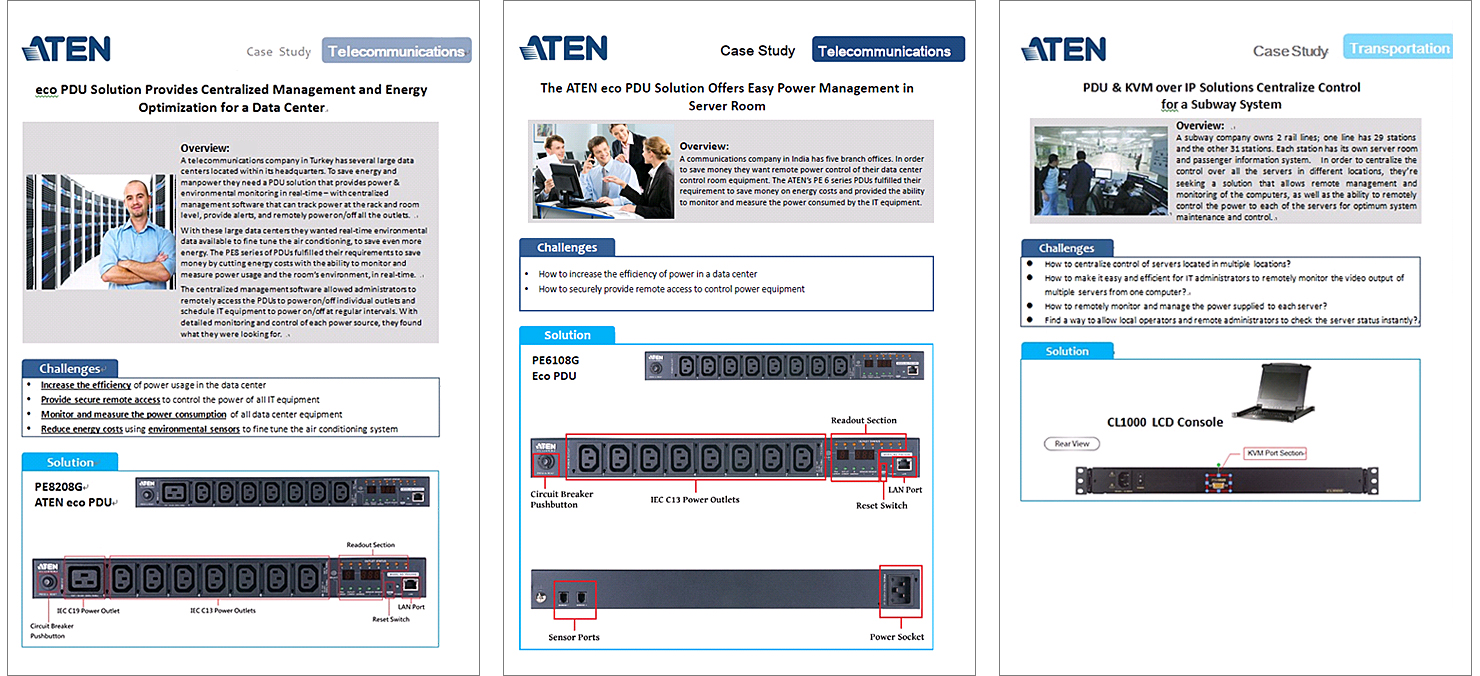This screenshot has width=1480, height=676.
Task: Click the Overview heading on the Server Room page
Action: (704, 146)
